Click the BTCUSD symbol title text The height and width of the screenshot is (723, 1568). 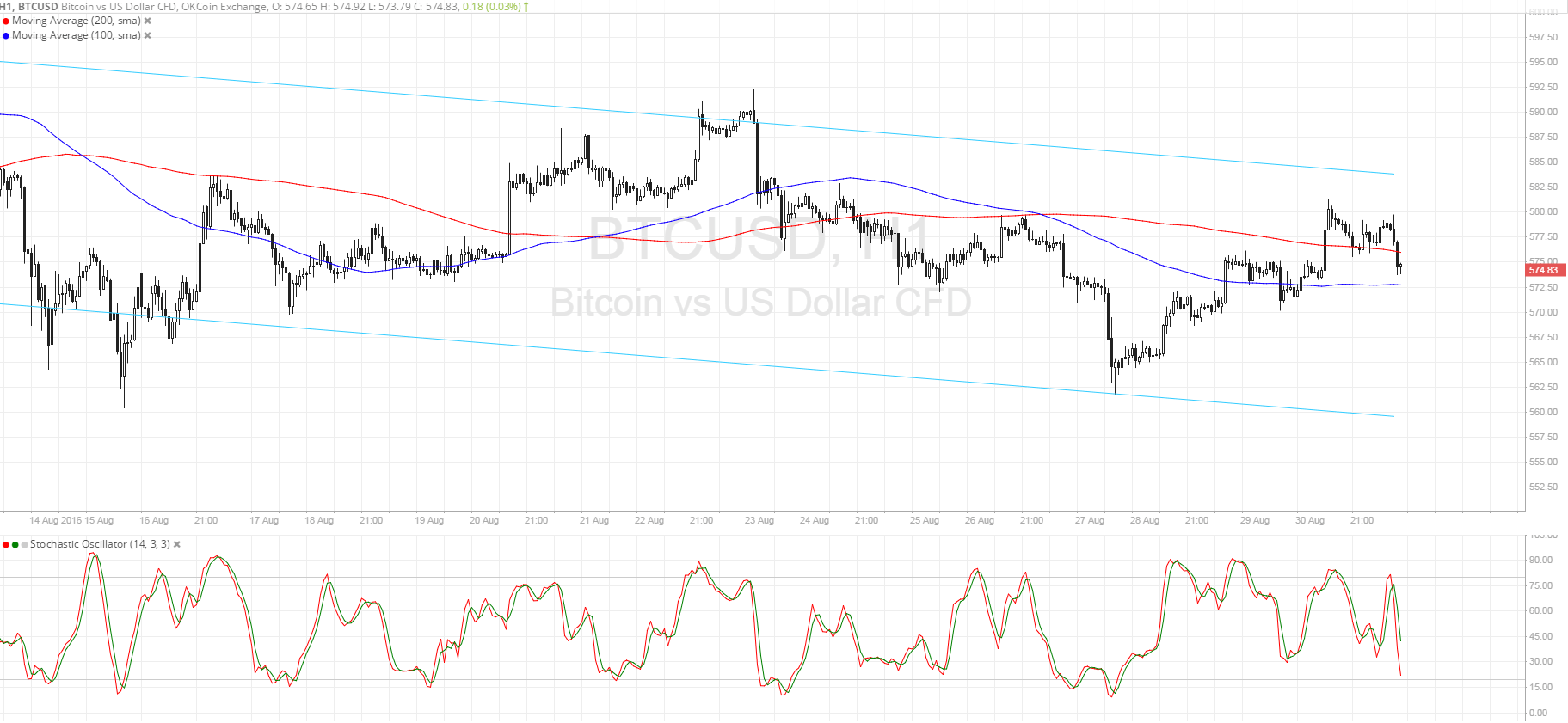click(x=38, y=6)
